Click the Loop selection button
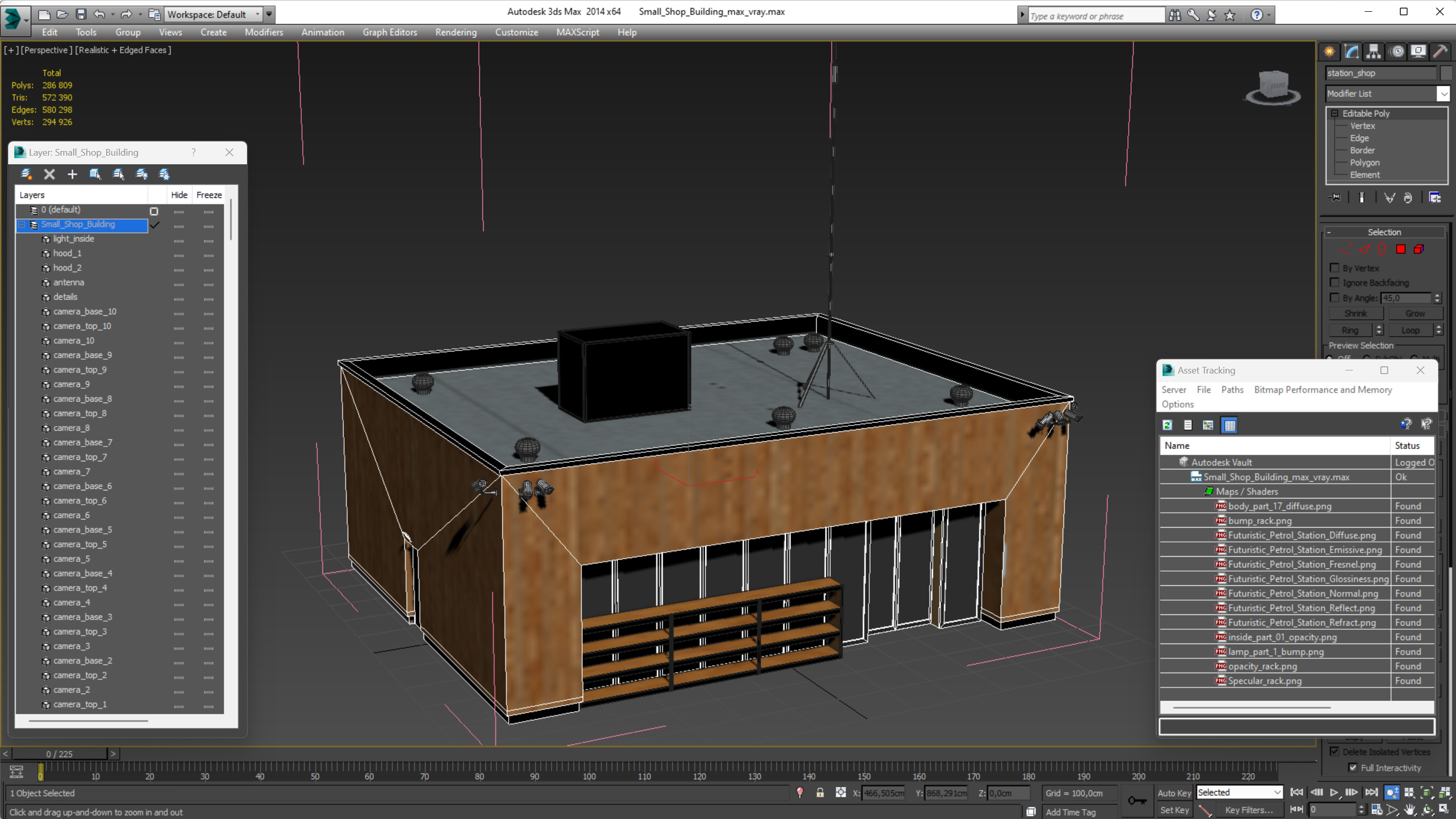The width and height of the screenshot is (1456, 819). [x=1410, y=330]
